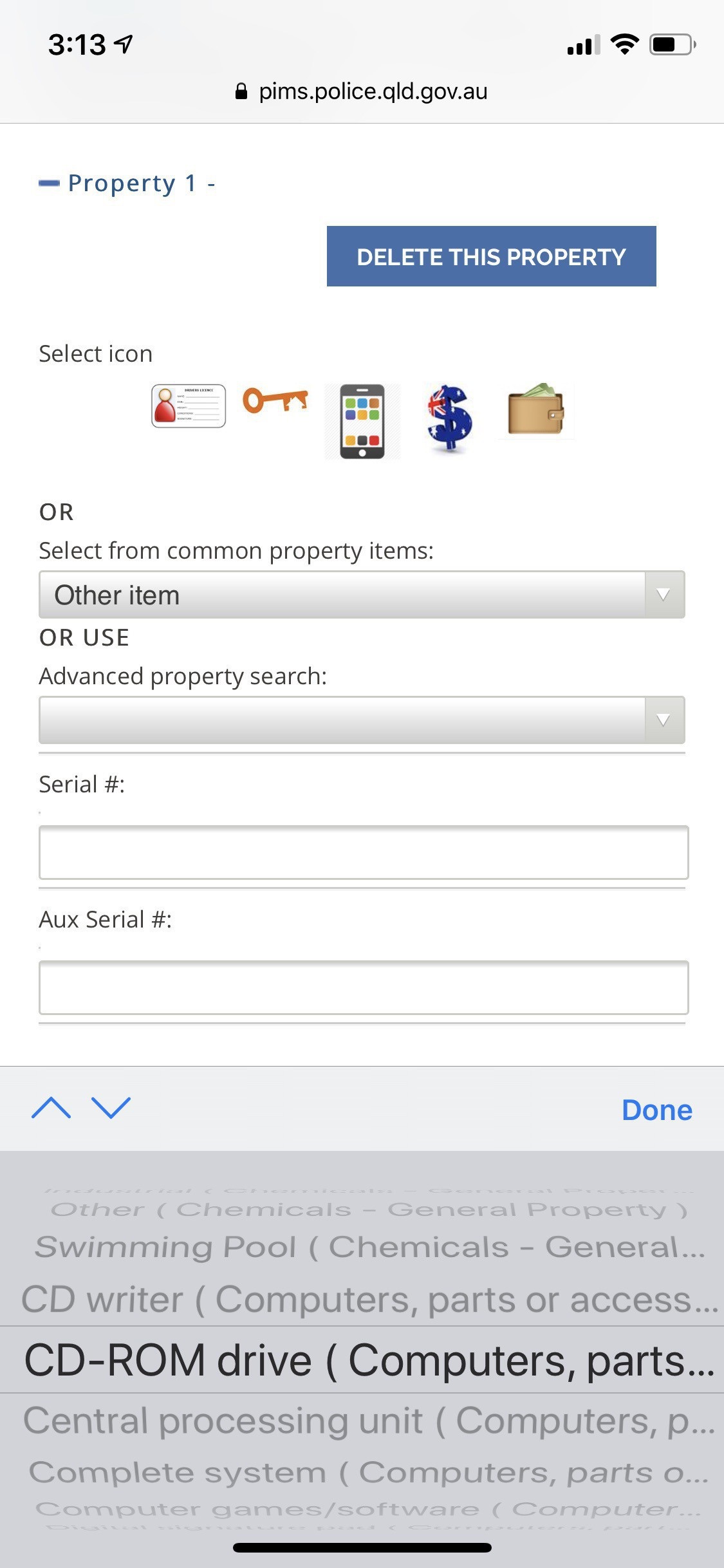Image resolution: width=724 pixels, height=1568 pixels.
Task: Tap the previous field up arrow
Action: pyautogui.click(x=51, y=1108)
